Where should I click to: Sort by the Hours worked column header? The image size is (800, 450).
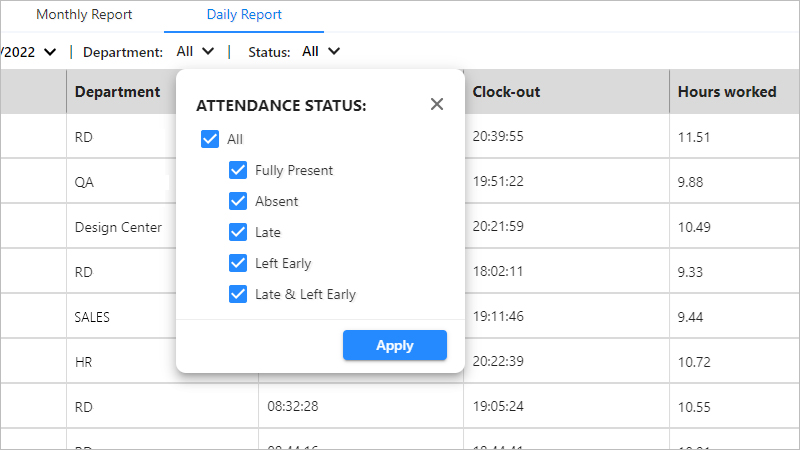[727, 92]
